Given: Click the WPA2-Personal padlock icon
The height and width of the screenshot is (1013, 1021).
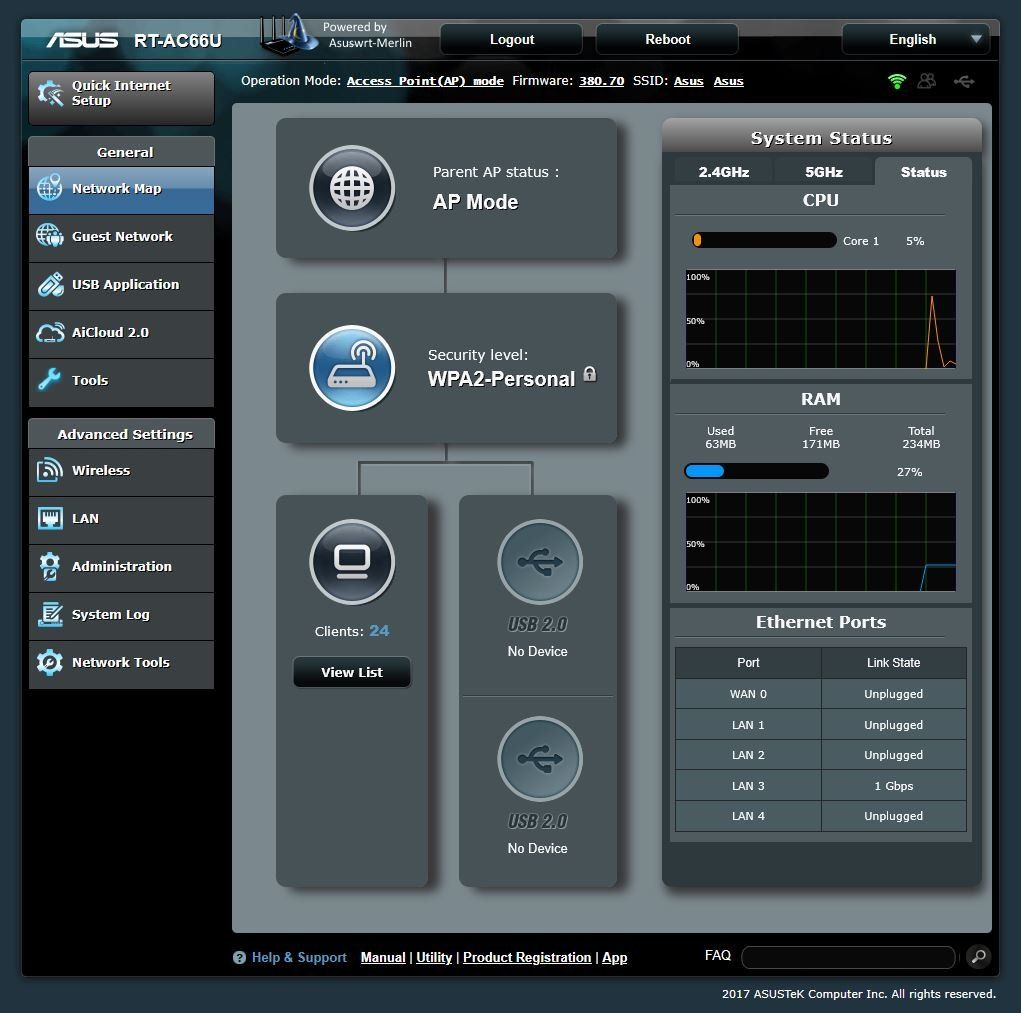Looking at the screenshot, I should [589, 374].
